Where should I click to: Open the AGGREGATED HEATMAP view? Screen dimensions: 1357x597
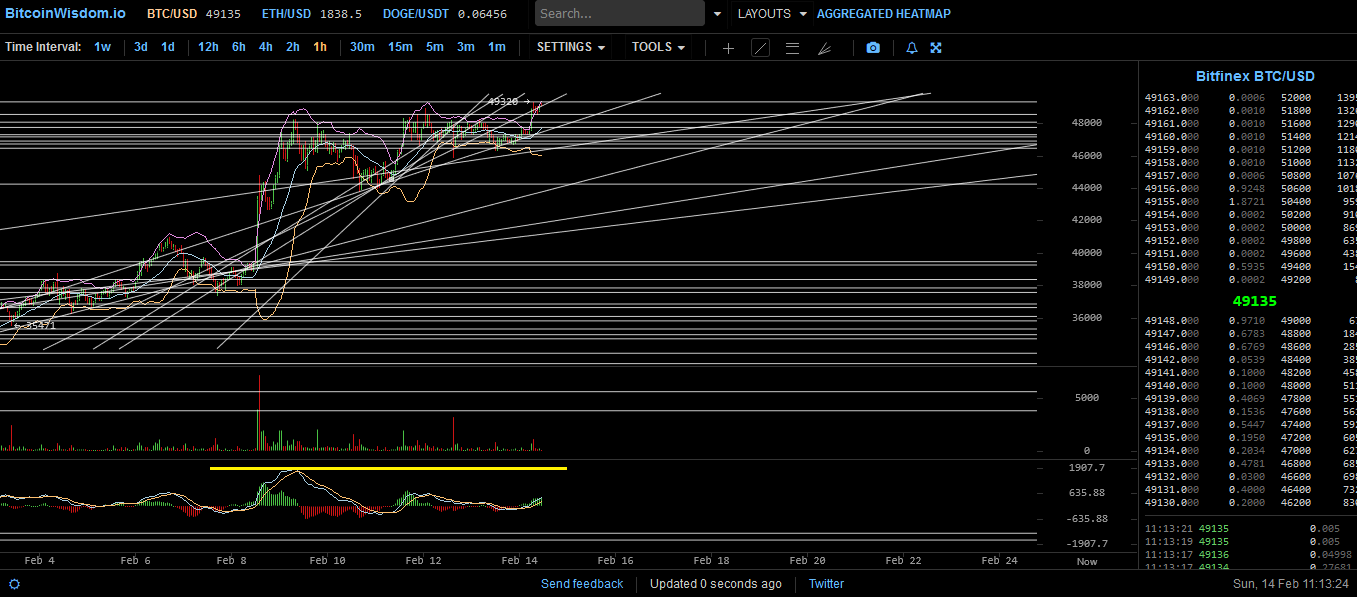pyautogui.click(x=884, y=14)
